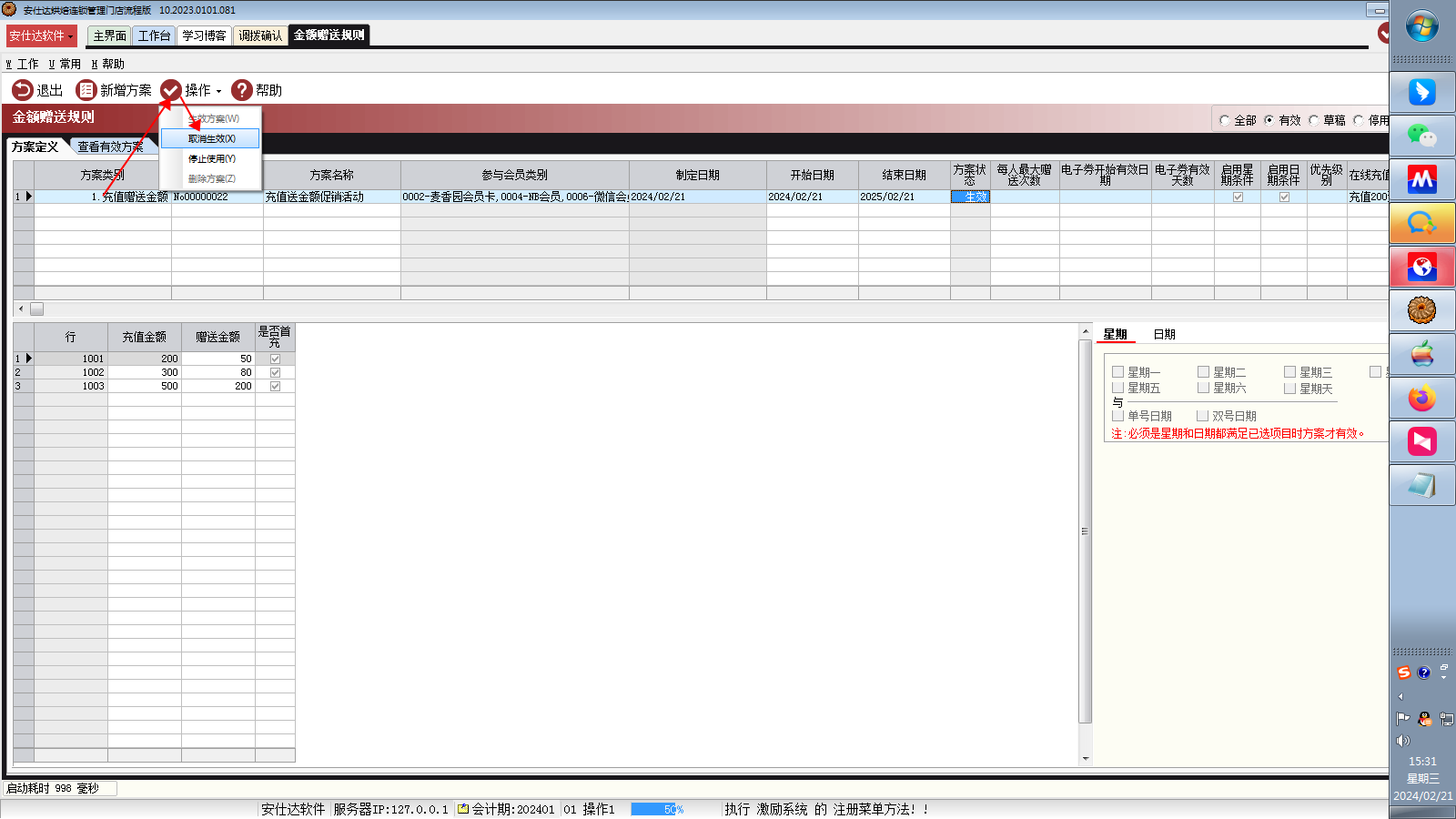Viewport: 1456px width, 819px height.
Task: Select the 有效 radio button
Action: tap(1269, 120)
